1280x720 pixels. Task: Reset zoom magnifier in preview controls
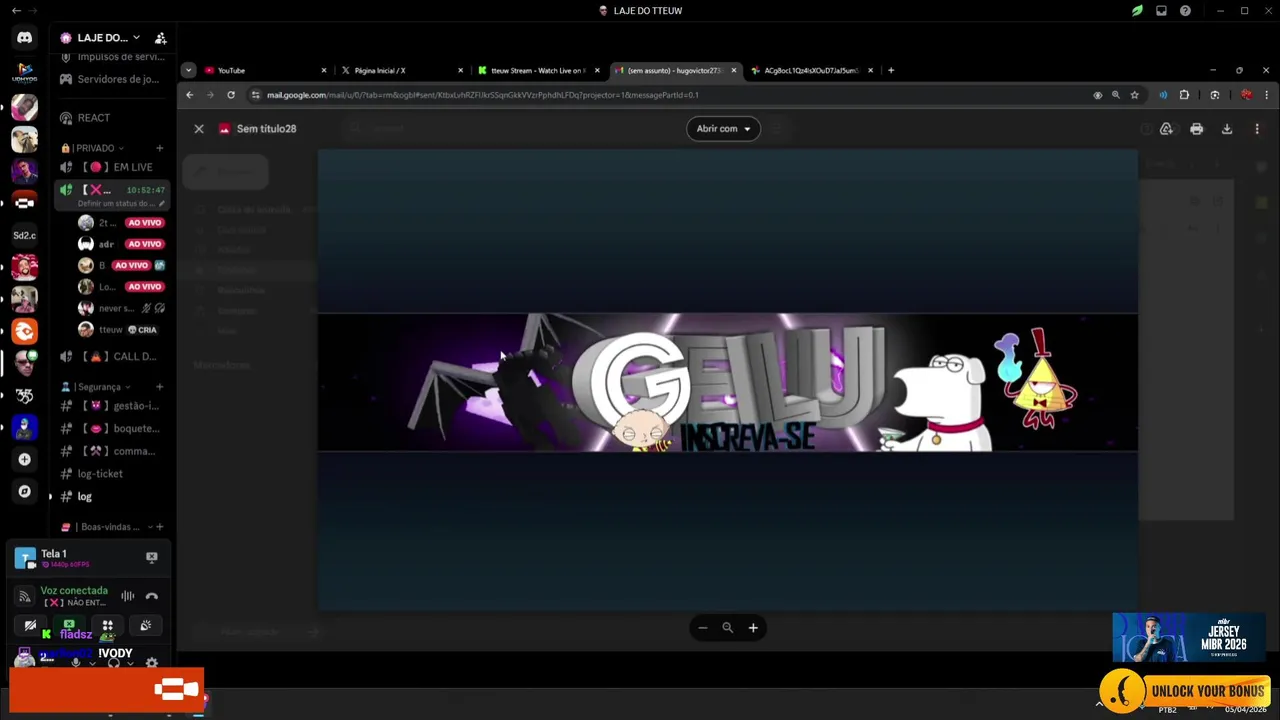pyautogui.click(x=728, y=628)
